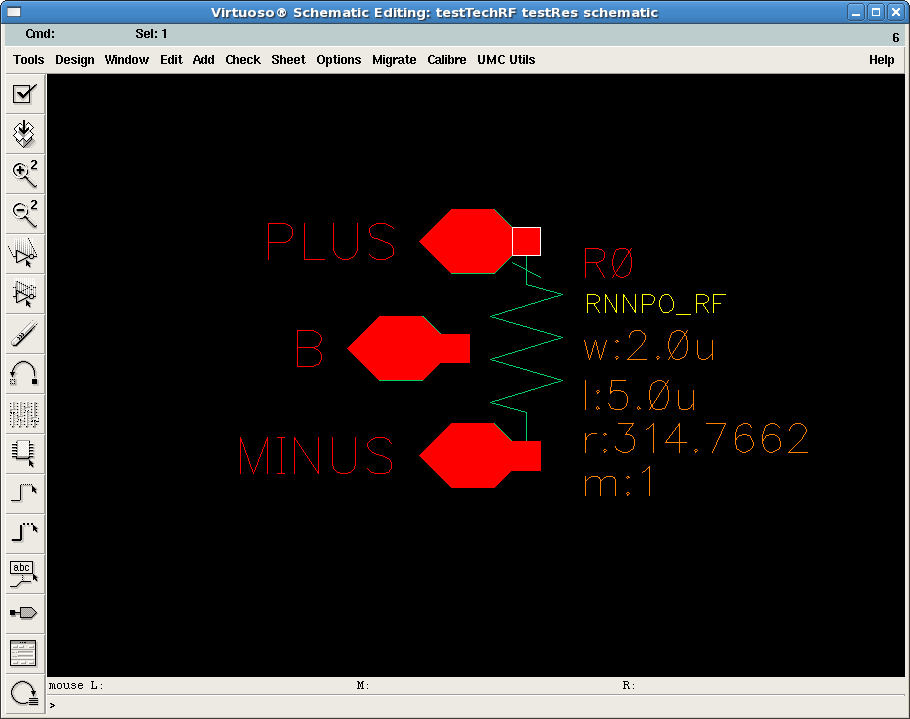Select the Stretch tool icon
Viewport: 910px width, 719px height.
(24, 254)
